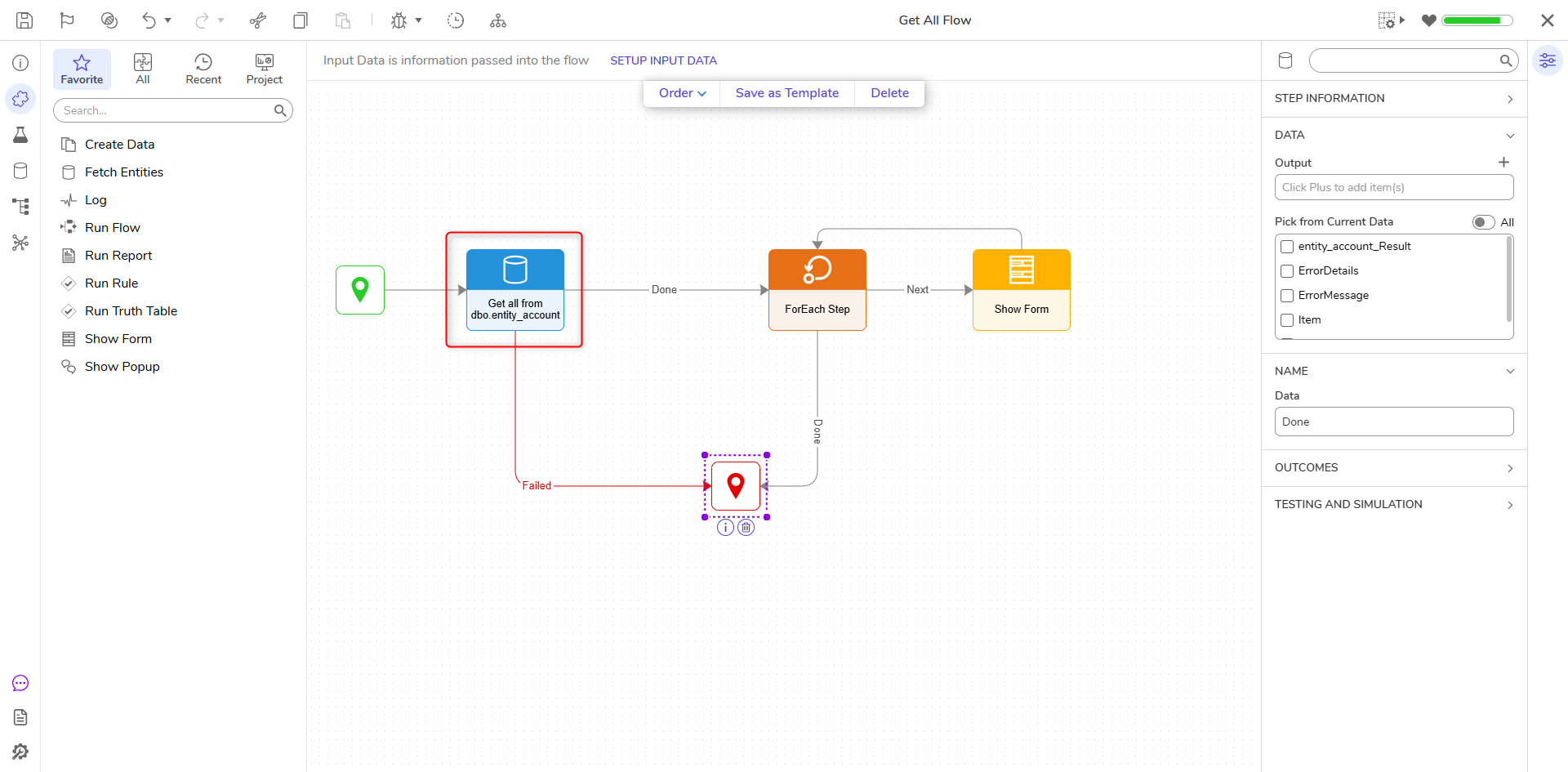This screenshot has width=1568, height=772.
Task: Expand the STEP INFORMATION section
Action: pyautogui.click(x=1394, y=99)
